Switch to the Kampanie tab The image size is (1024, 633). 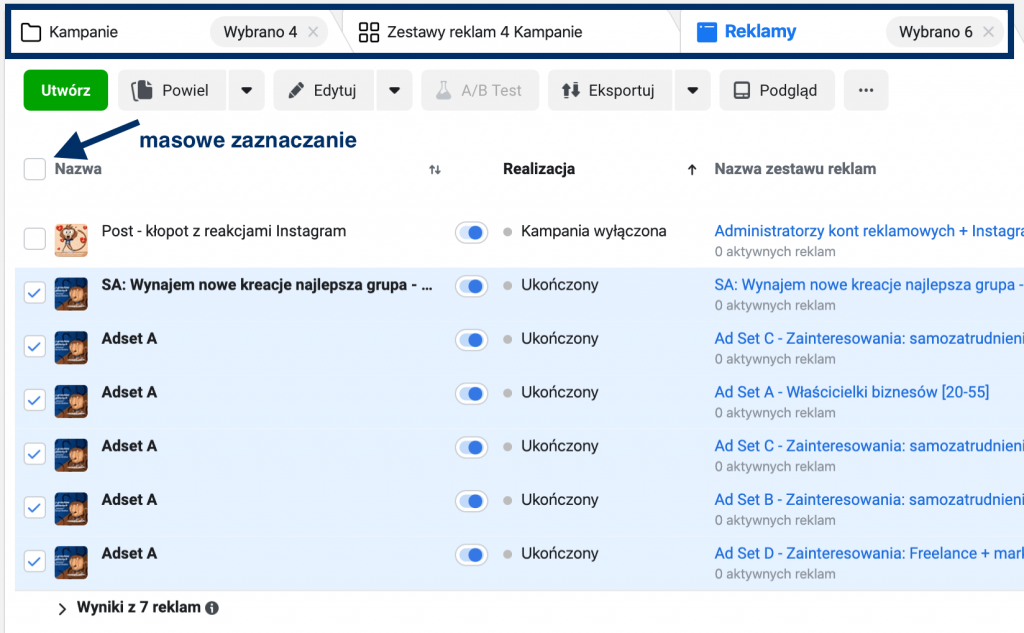84,32
